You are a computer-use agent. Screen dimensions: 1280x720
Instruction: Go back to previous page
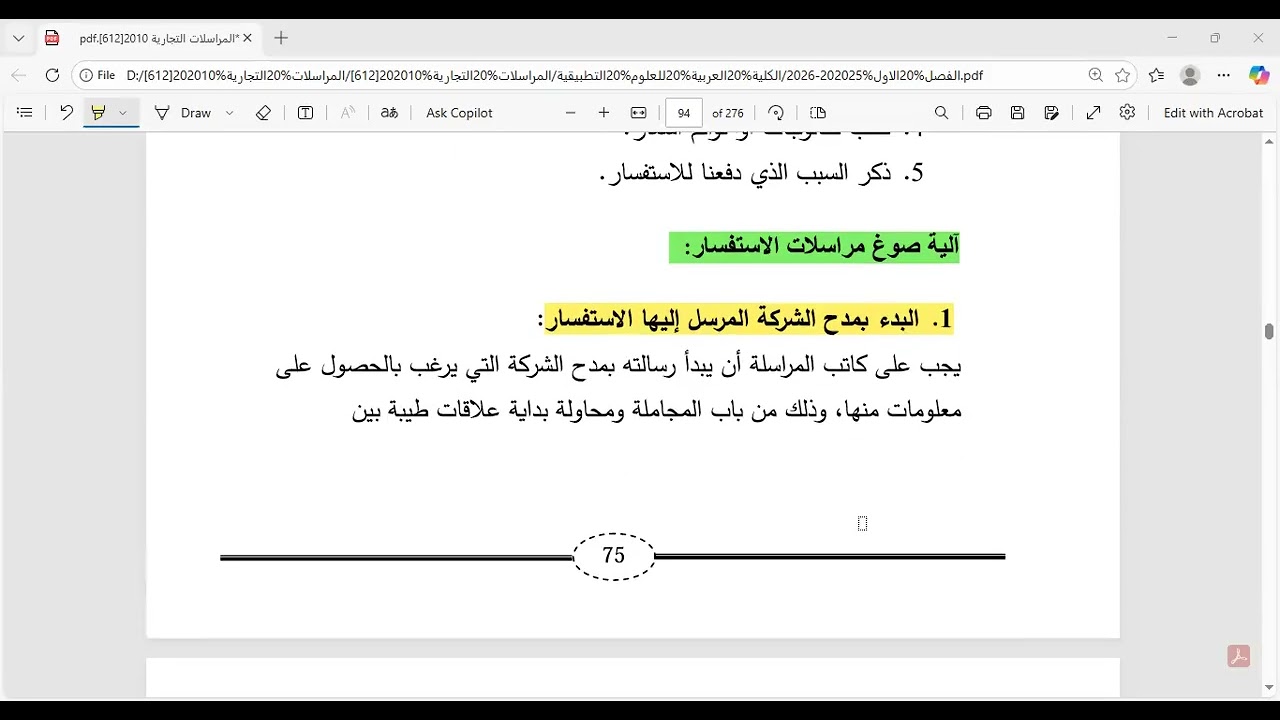[x=19, y=75]
